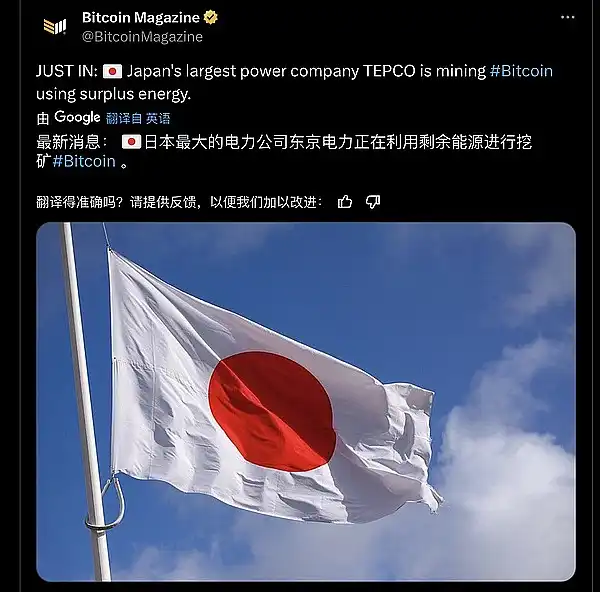Open the three-dot more options menu
The image size is (600, 592).
click(567, 17)
